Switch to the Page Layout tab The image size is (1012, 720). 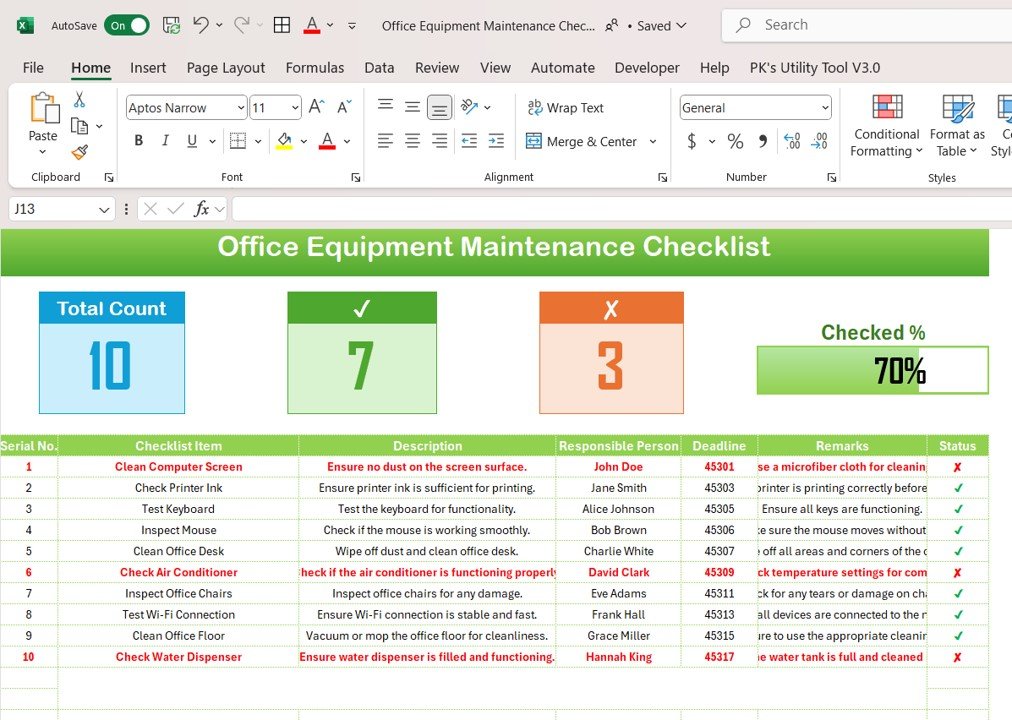(226, 68)
